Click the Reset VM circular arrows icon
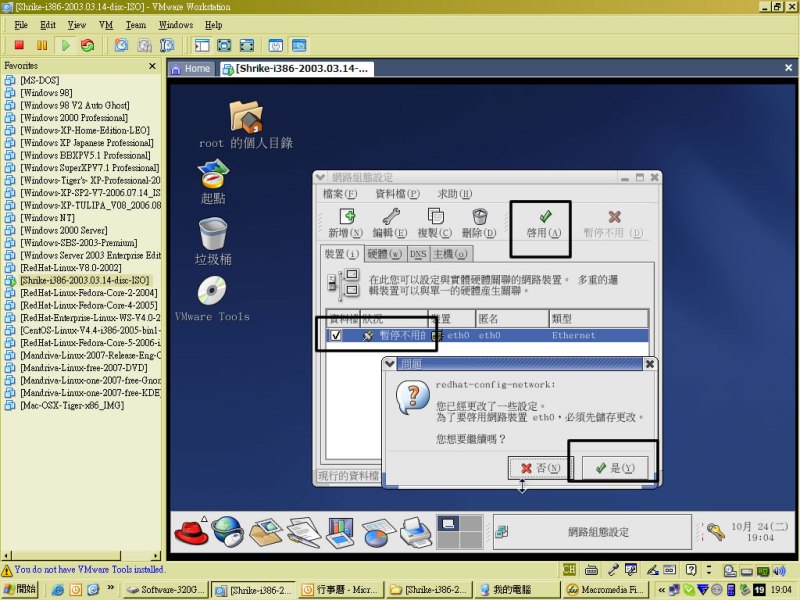Screen dimensions: 800x600 [88, 45]
